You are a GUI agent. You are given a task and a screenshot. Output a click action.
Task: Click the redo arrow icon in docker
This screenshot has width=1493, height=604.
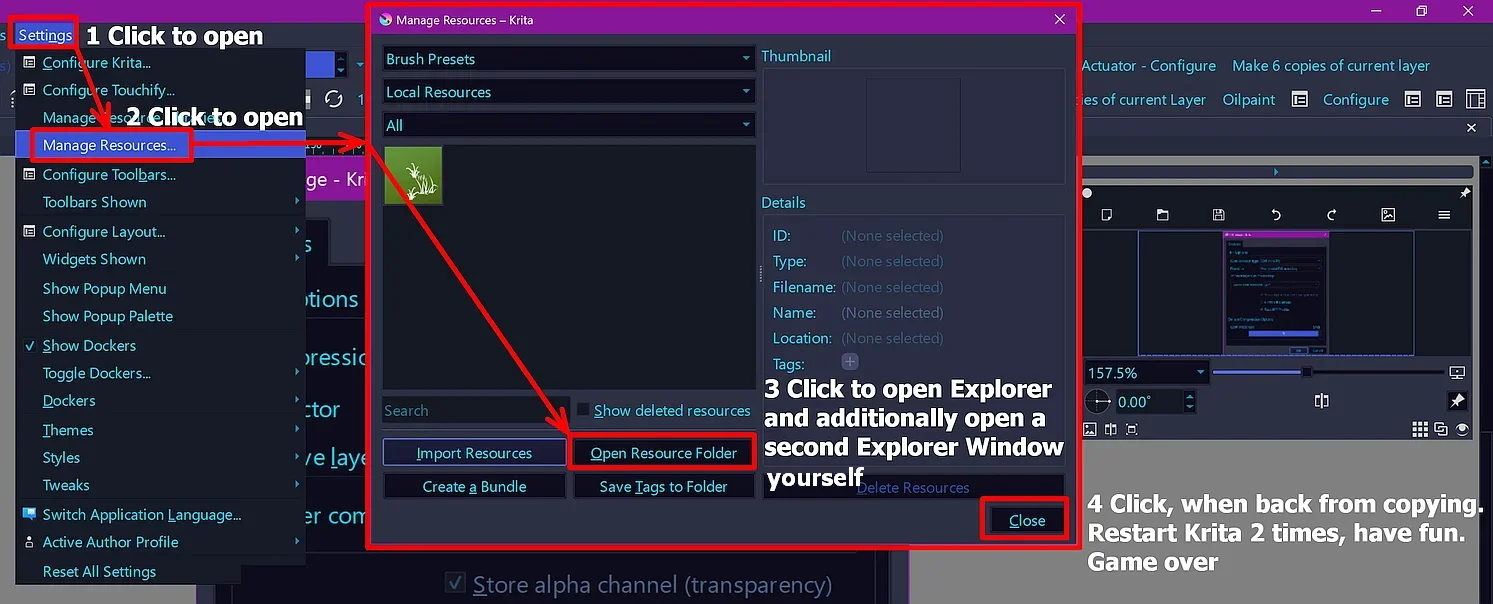tap(1331, 215)
